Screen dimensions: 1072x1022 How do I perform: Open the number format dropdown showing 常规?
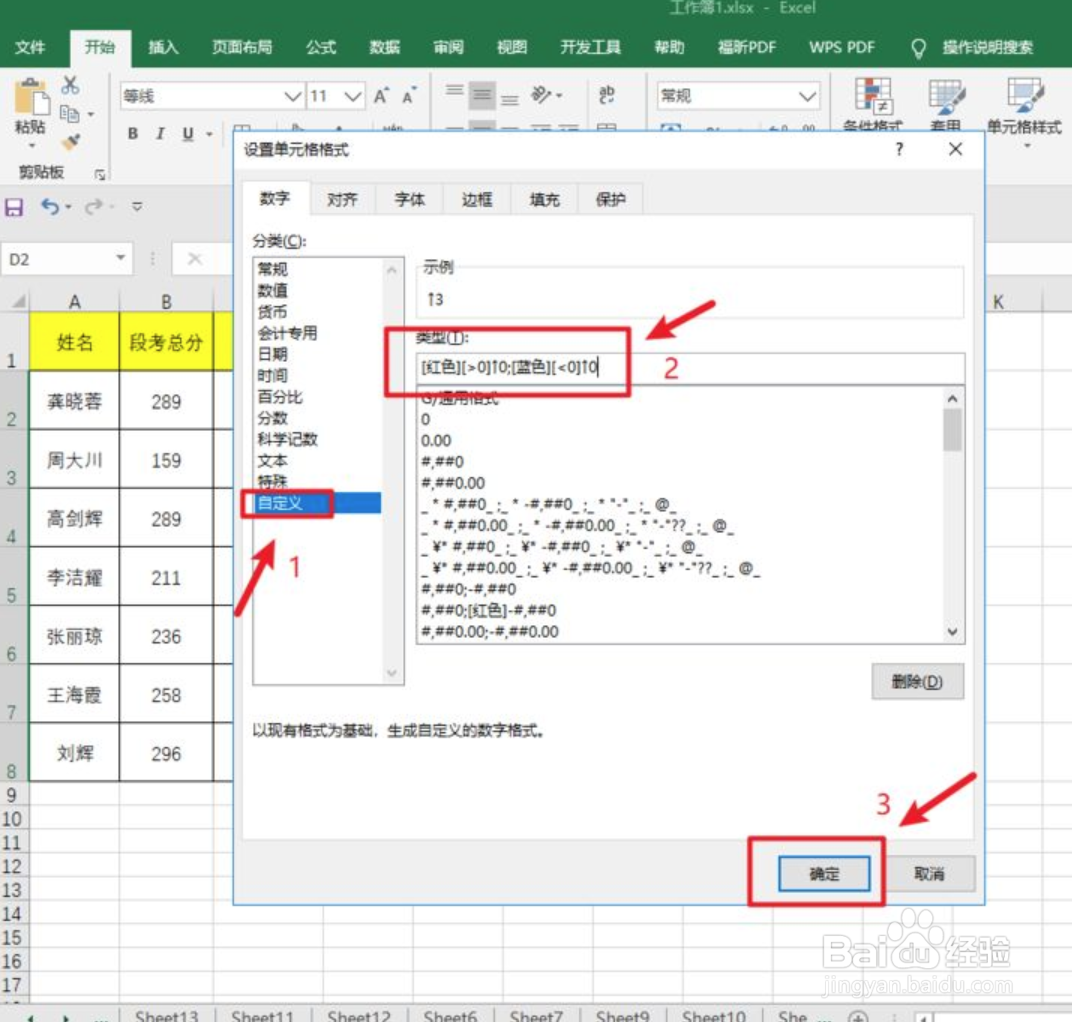point(807,96)
